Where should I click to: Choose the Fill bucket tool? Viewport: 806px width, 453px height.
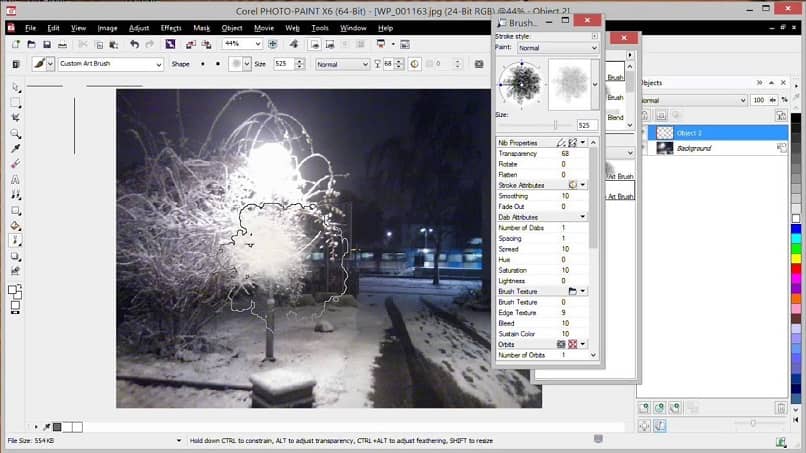click(16, 226)
